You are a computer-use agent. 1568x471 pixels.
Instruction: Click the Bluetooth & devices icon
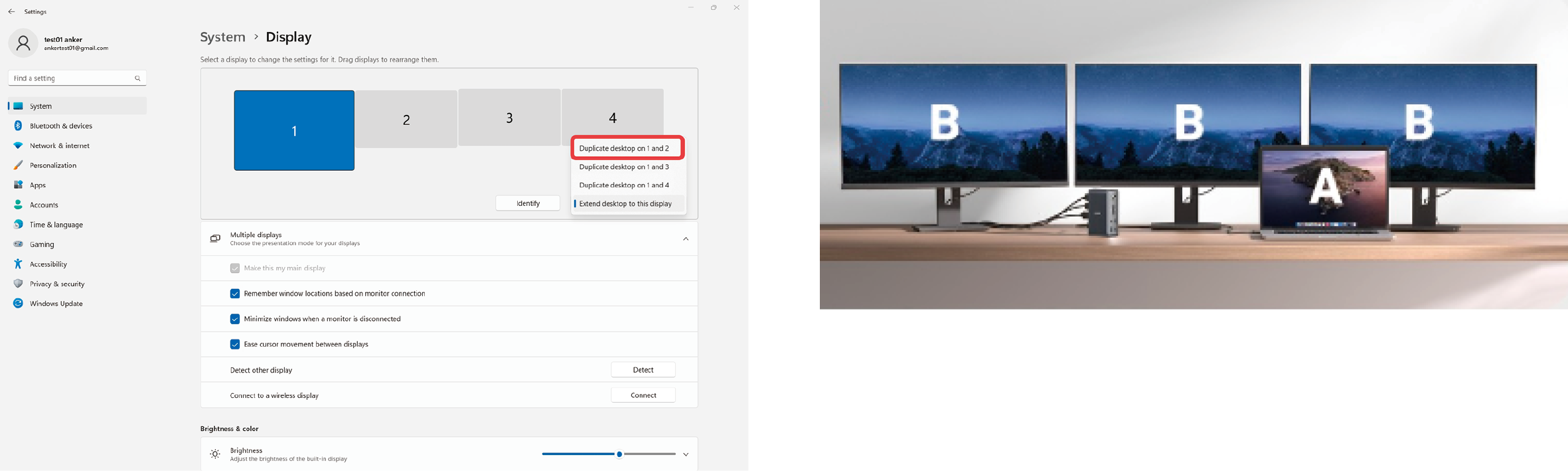(x=18, y=126)
